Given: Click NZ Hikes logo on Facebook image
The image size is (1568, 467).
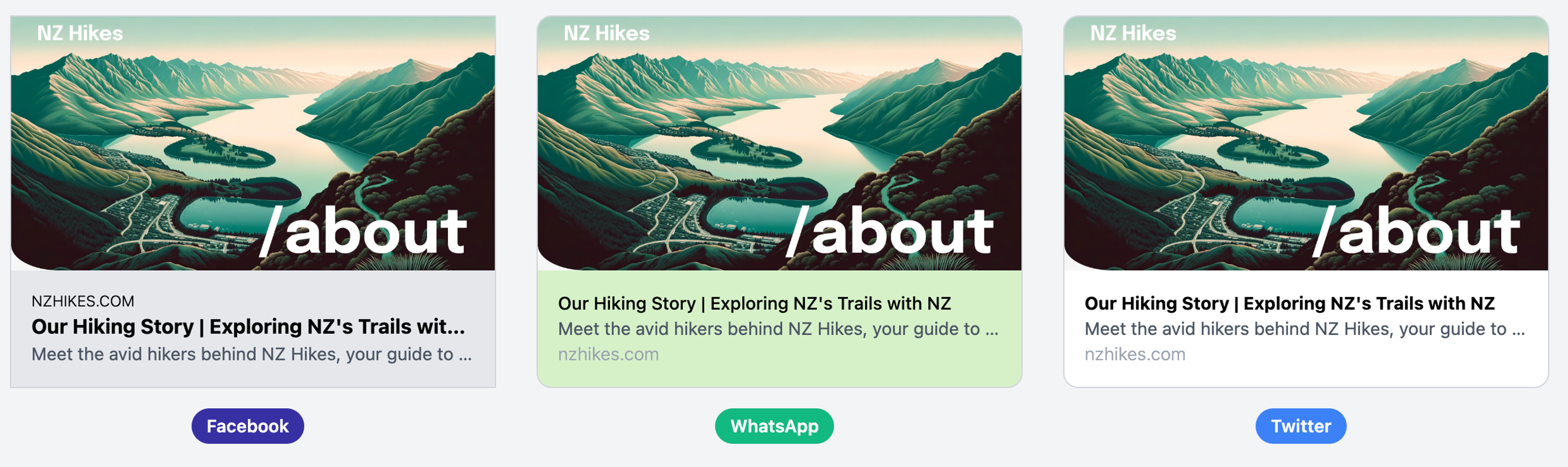Looking at the screenshot, I should [80, 33].
